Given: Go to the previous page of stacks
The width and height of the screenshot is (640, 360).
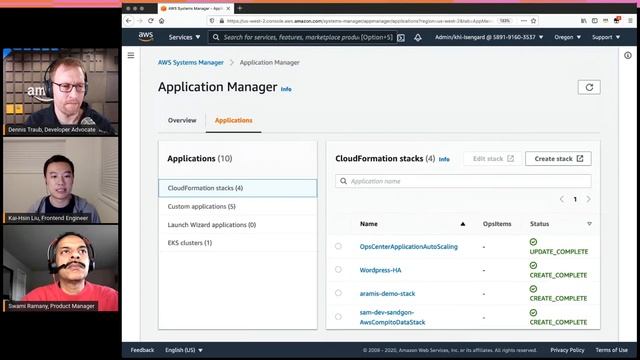Looking at the screenshot, I should 562,199.
